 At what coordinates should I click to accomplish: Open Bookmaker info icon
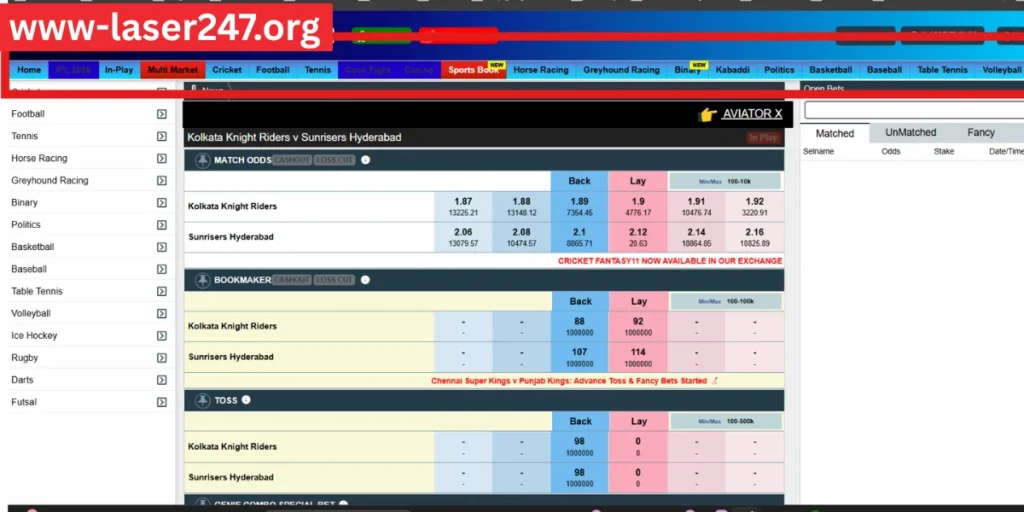coord(366,280)
